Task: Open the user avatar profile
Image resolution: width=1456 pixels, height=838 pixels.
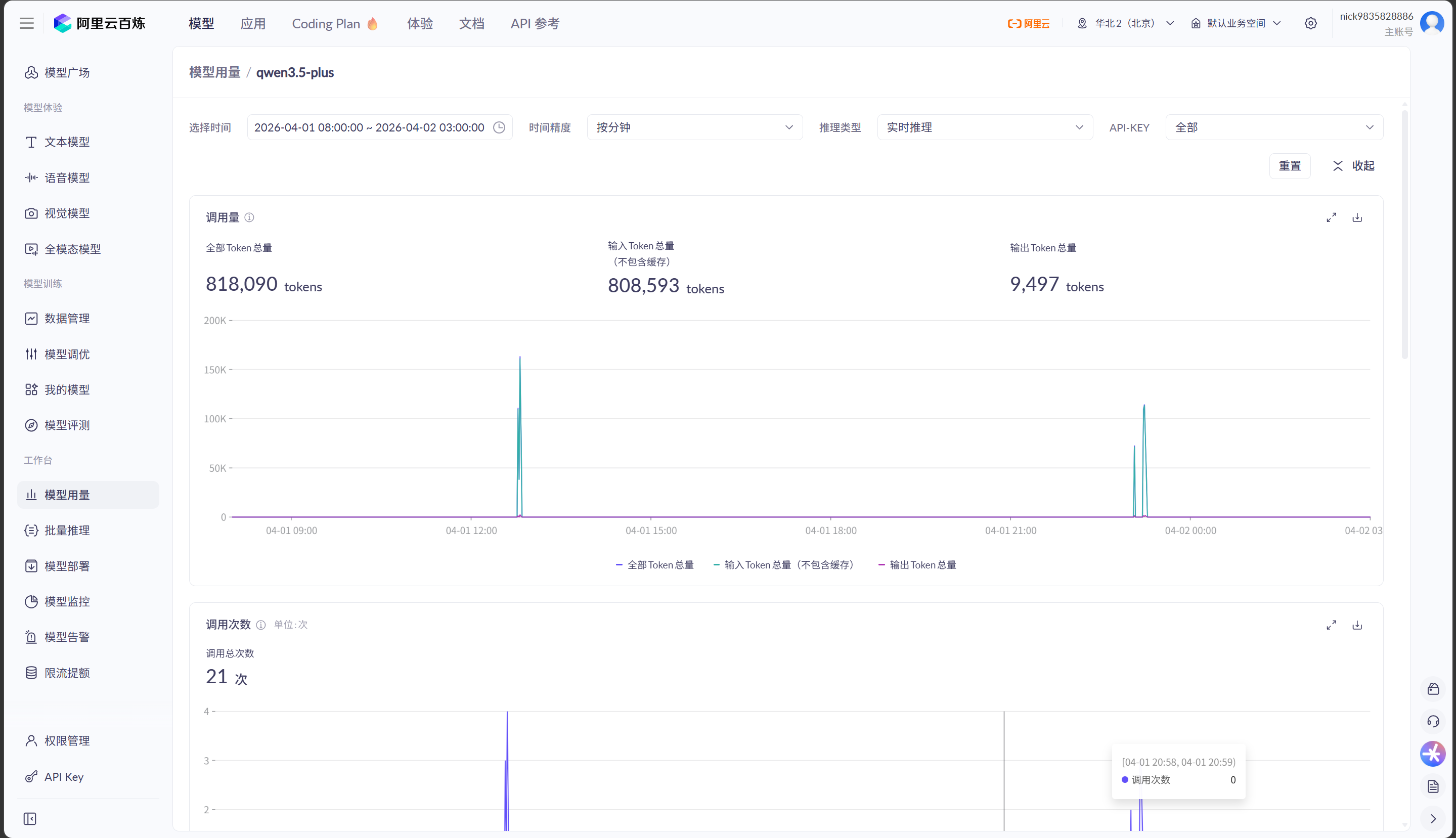Action: (x=1432, y=23)
